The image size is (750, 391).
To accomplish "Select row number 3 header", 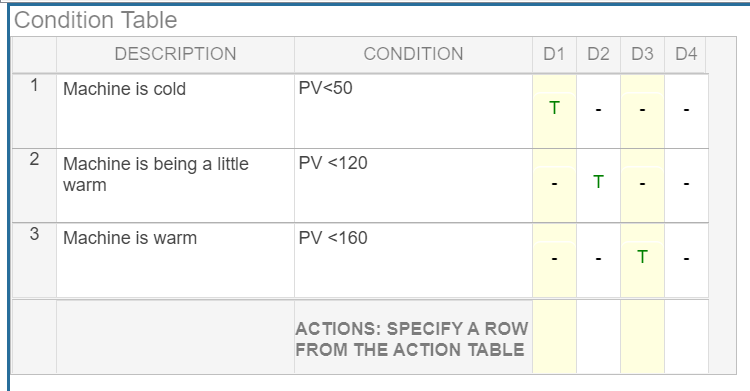I will [x=34, y=260].
